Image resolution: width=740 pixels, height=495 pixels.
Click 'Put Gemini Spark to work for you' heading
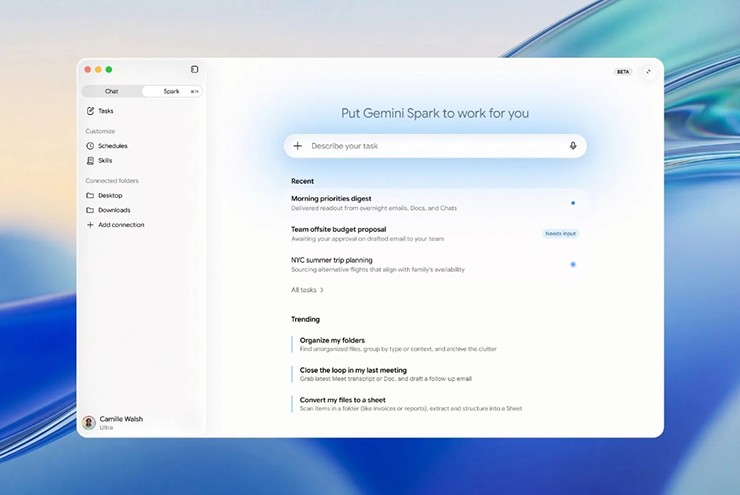tap(435, 113)
